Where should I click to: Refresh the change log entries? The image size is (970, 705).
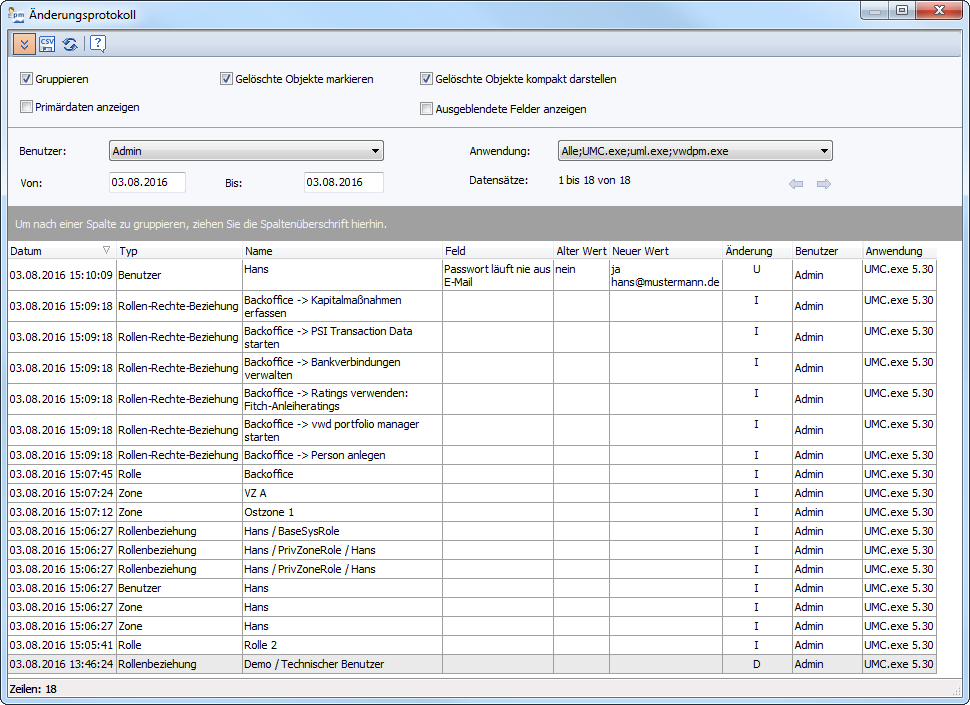tap(70, 44)
